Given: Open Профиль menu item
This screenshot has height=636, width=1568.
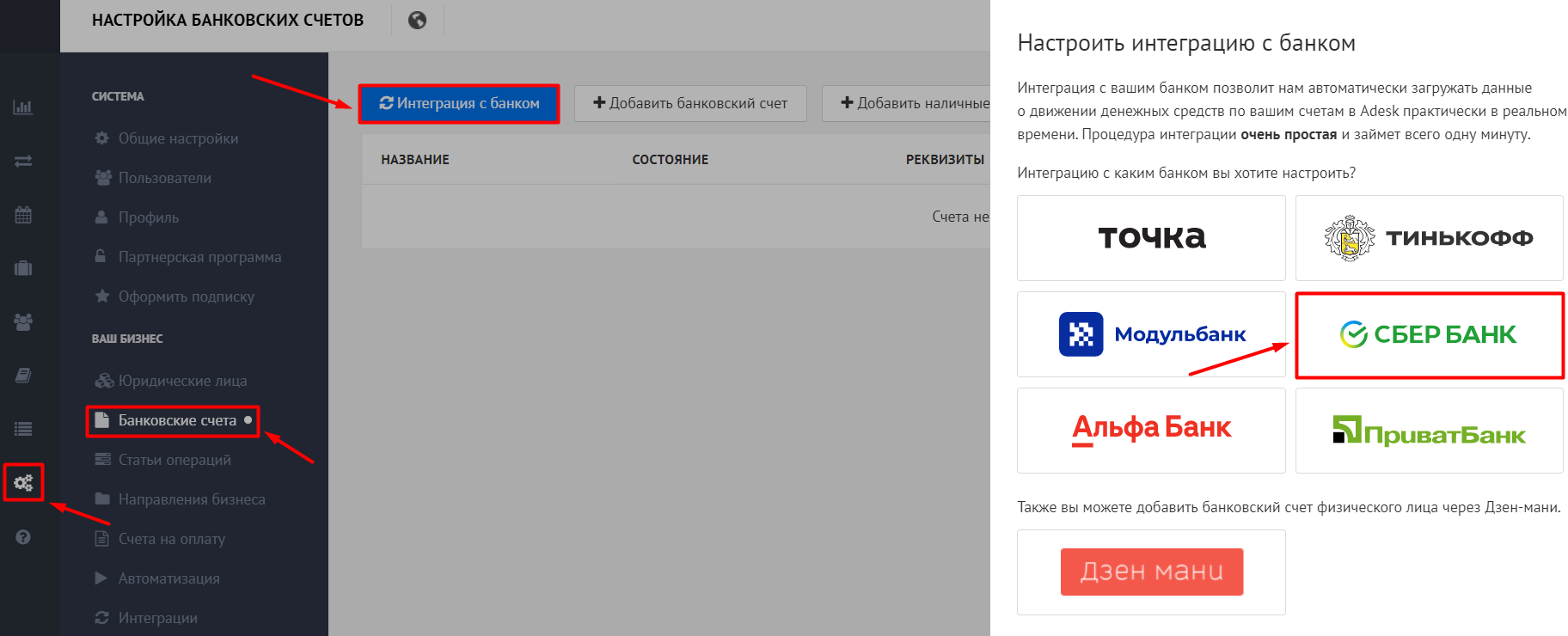Looking at the screenshot, I should click(149, 217).
